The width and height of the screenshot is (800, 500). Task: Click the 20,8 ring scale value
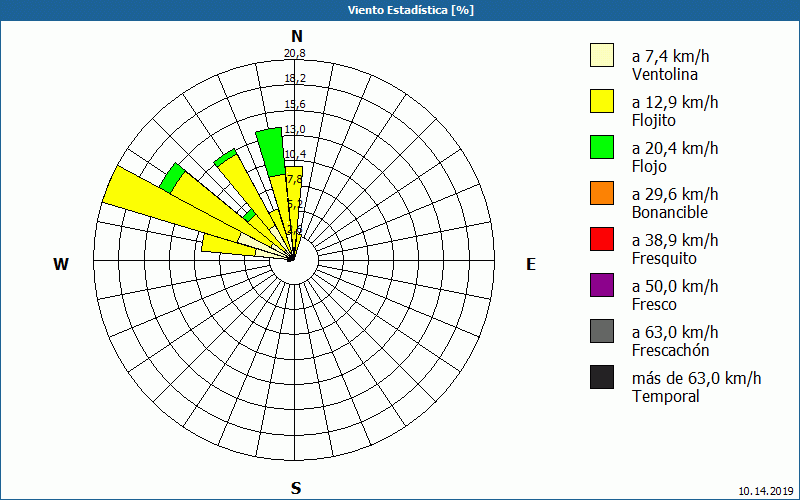pyautogui.click(x=295, y=53)
